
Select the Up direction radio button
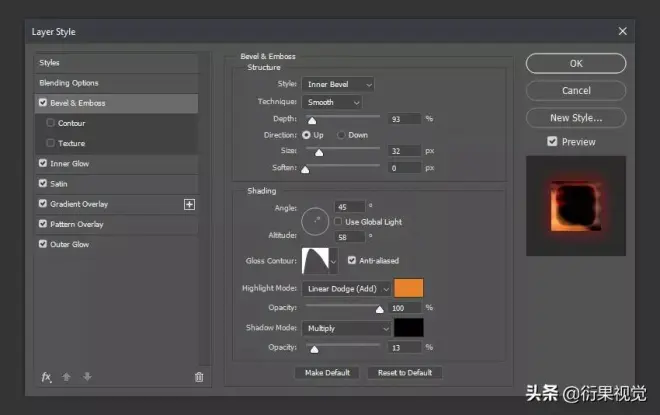click(306, 135)
